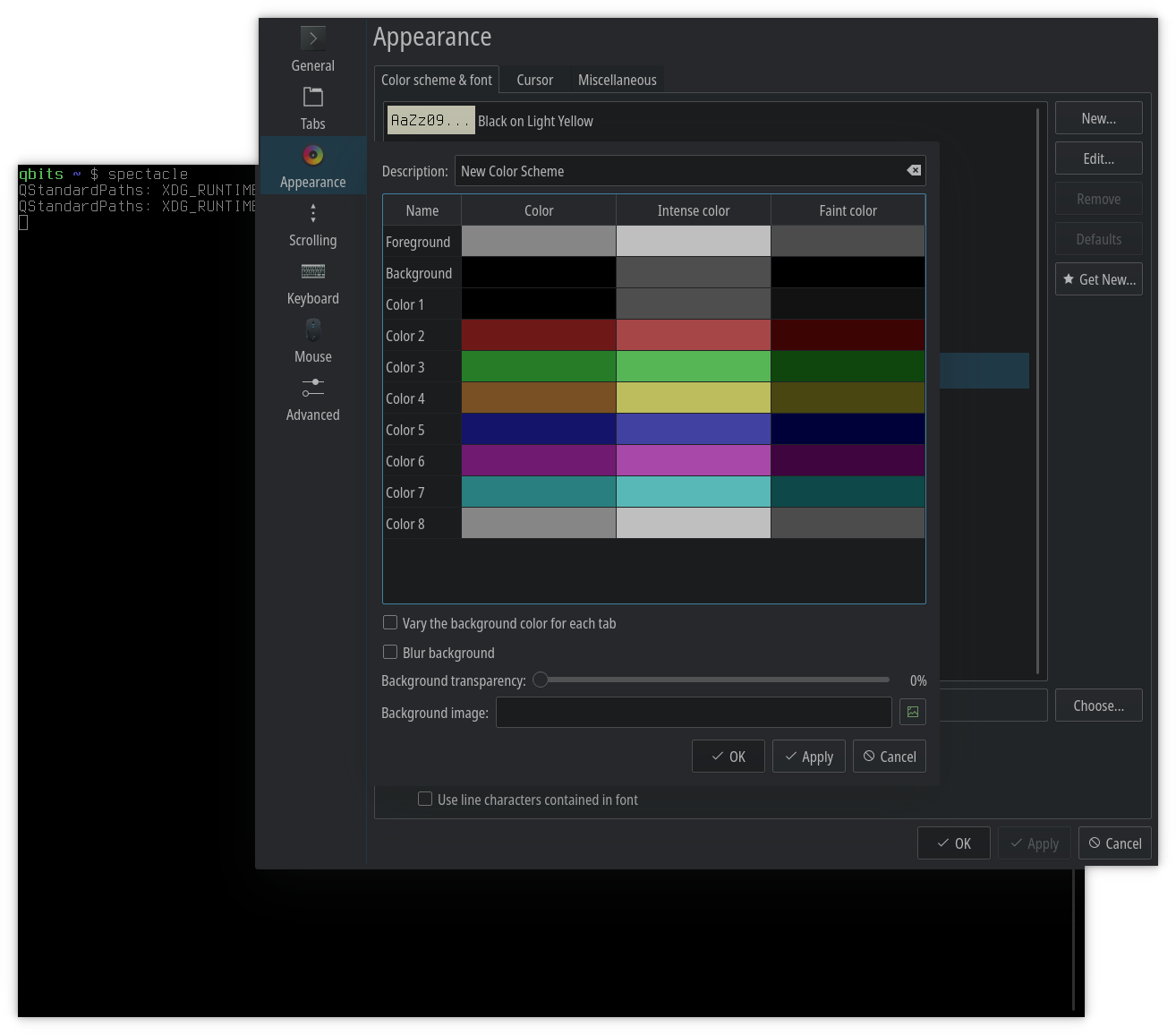Switch to the Cursor tab
Image resolution: width=1176 pixels, height=1035 pixels.
534,80
